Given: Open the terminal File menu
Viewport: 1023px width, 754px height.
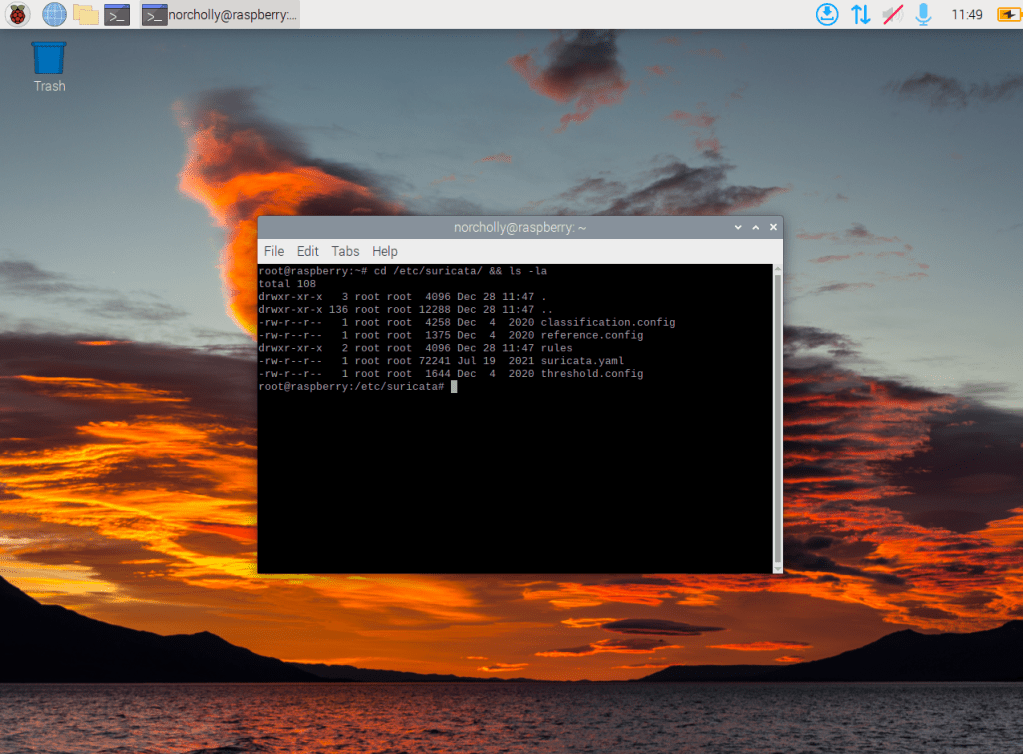Looking at the screenshot, I should pyautogui.click(x=274, y=251).
